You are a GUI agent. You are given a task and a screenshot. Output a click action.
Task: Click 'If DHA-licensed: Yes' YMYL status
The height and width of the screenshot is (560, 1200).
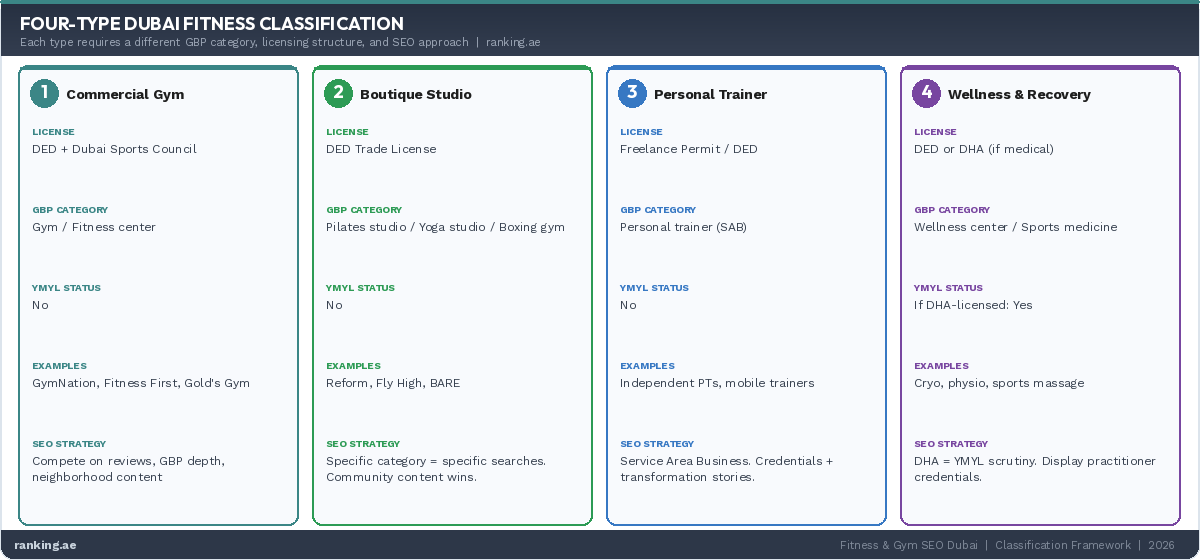[973, 305]
